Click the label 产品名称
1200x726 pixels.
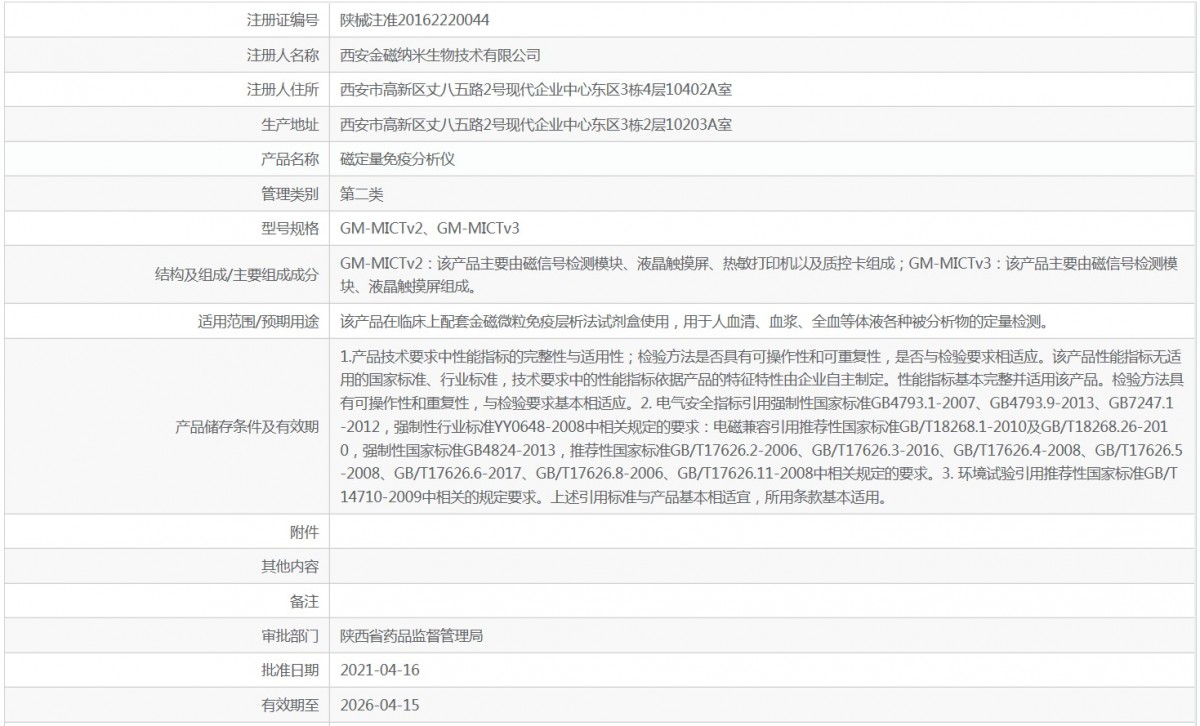pos(290,159)
